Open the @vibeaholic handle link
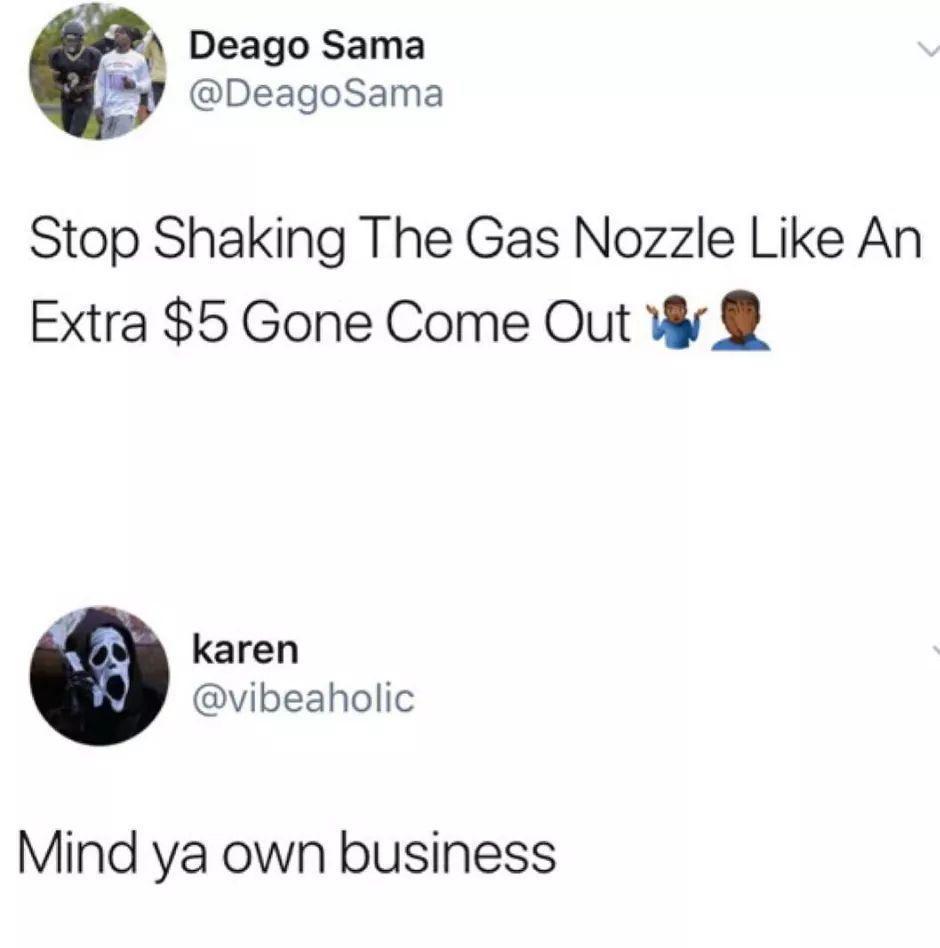 [x=303, y=699]
